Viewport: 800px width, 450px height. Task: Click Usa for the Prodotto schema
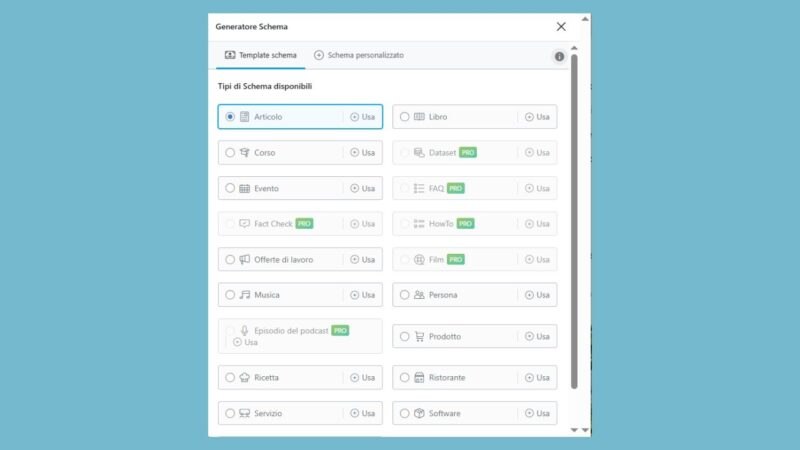point(537,337)
